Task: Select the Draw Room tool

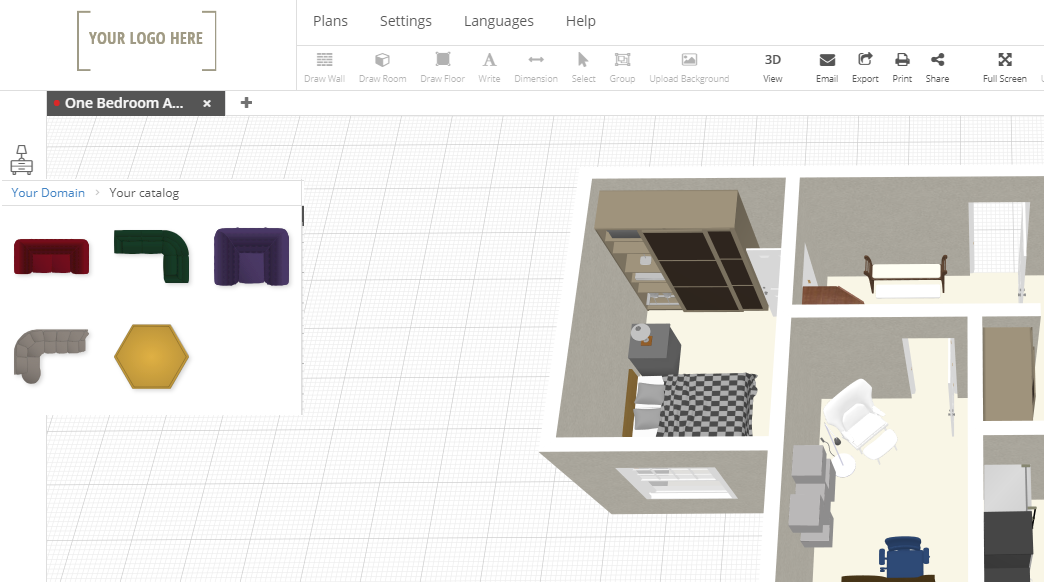Action: 382,67
